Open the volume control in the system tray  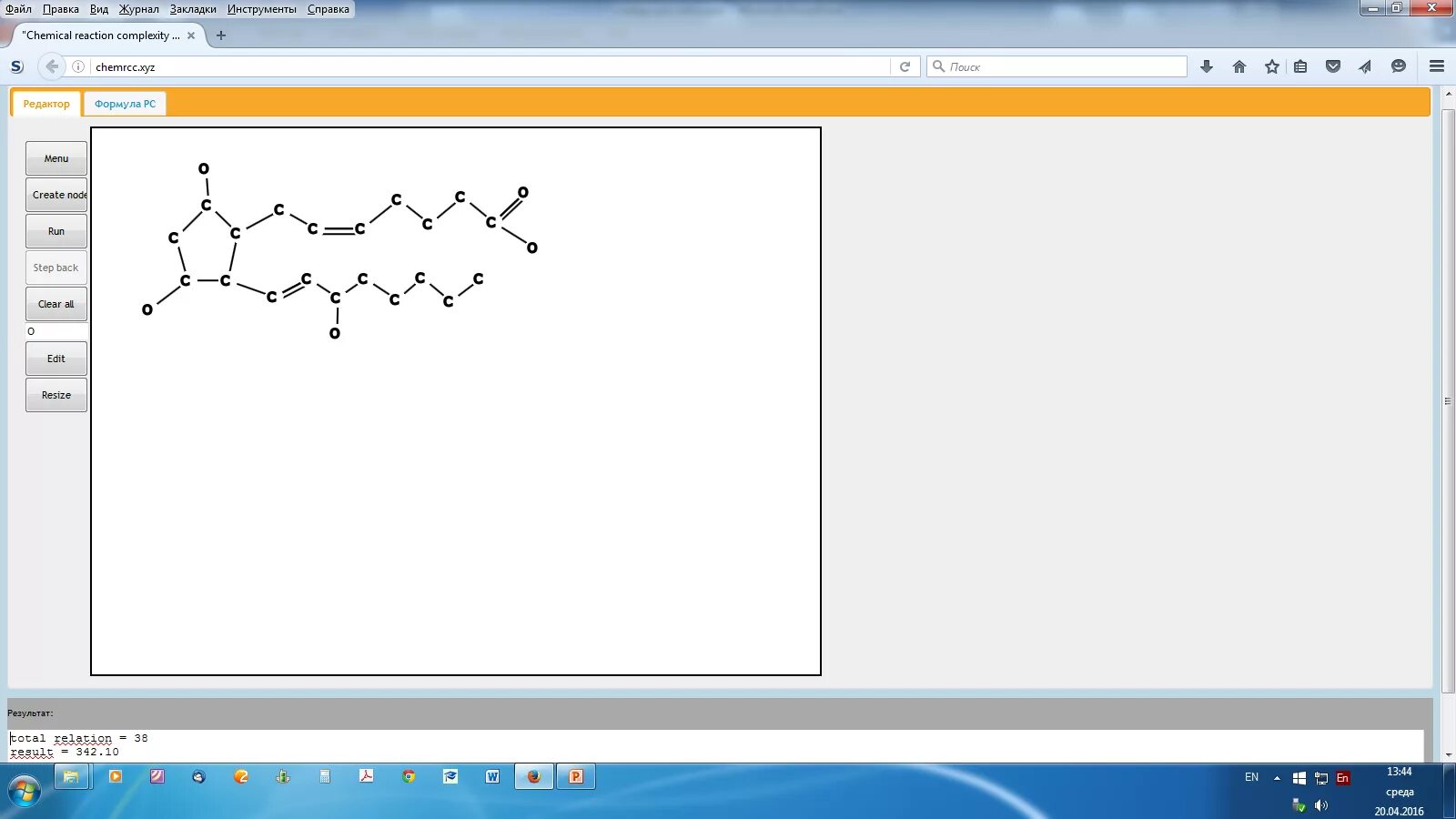pos(1322,805)
